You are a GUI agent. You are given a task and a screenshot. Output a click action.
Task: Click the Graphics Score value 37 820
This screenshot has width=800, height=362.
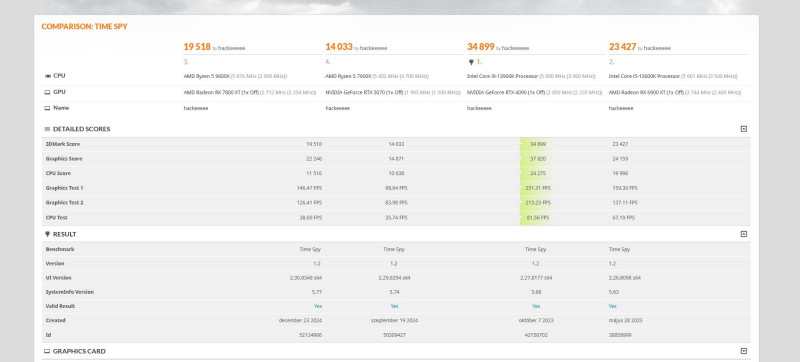[x=538, y=159]
